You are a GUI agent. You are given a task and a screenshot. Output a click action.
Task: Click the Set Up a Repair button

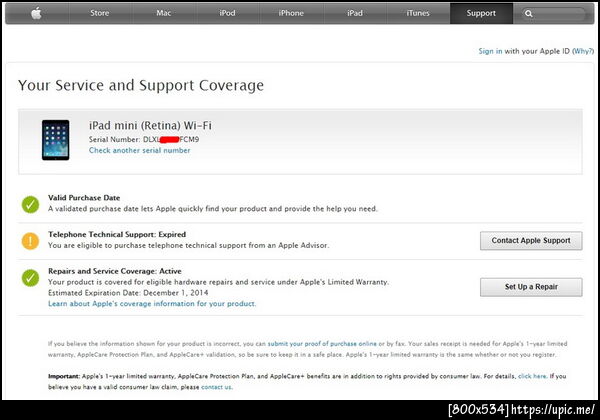(531, 287)
